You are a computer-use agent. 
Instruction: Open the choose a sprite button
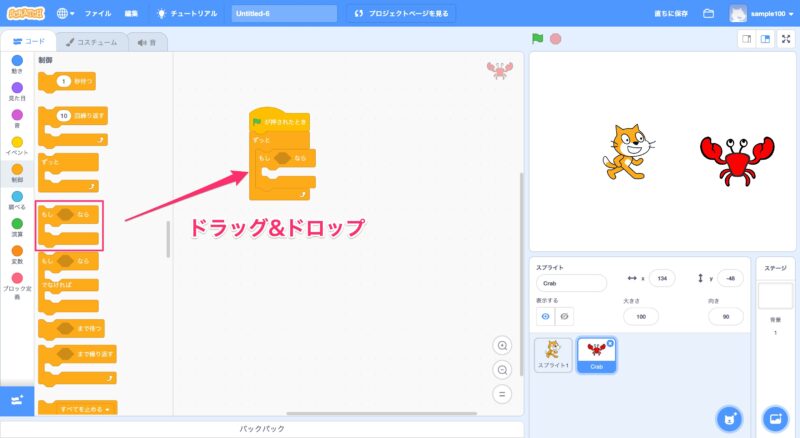(x=729, y=417)
